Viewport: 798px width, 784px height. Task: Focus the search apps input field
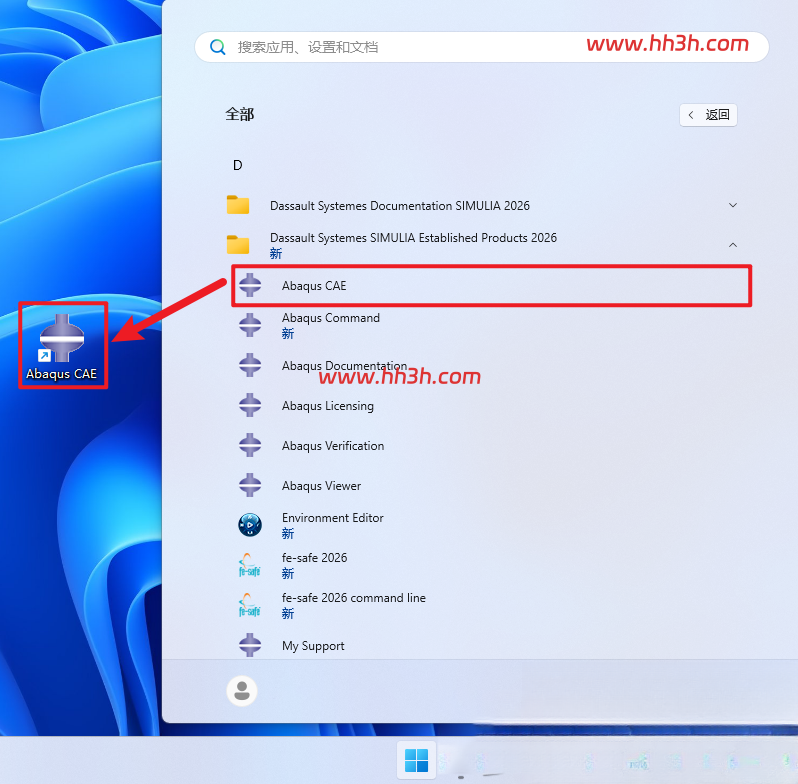click(x=481, y=47)
